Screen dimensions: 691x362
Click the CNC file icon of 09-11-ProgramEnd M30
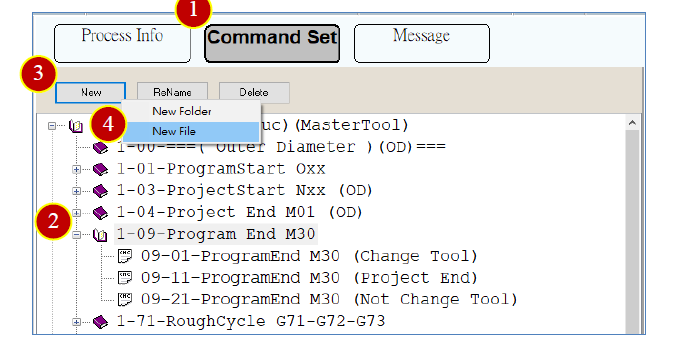(125, 278)
